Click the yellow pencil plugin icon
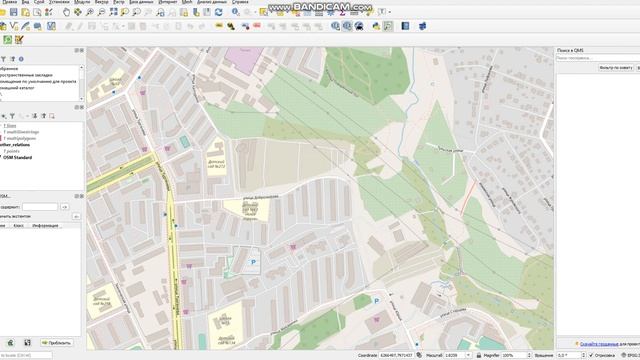Screen dimensions: 640x360 [19, 40]
